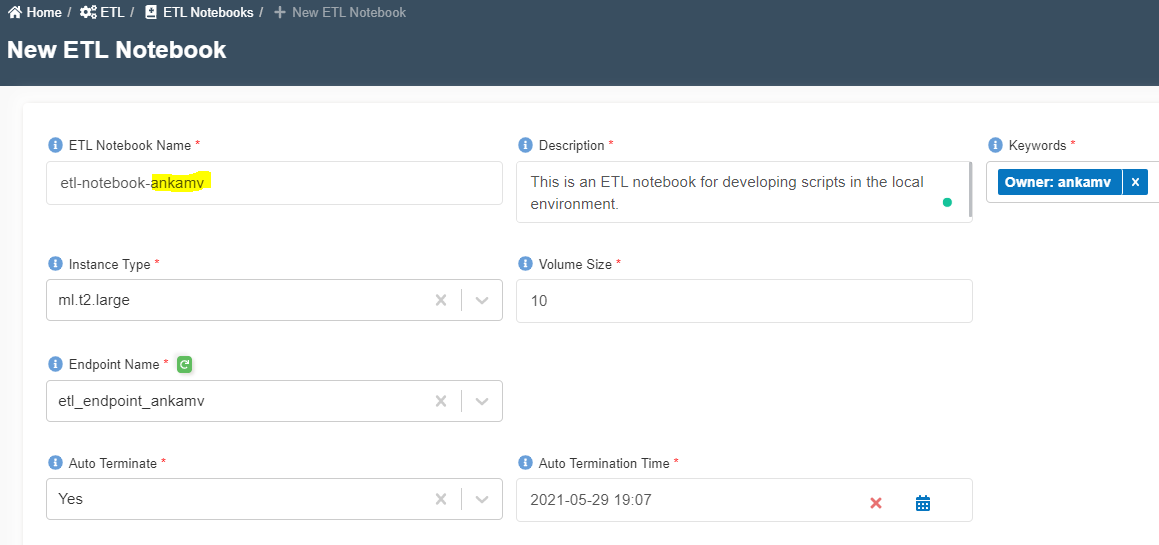Click the Auto Termination Time label
This screenshot has height=545, width=1159.
pos(604,463)
